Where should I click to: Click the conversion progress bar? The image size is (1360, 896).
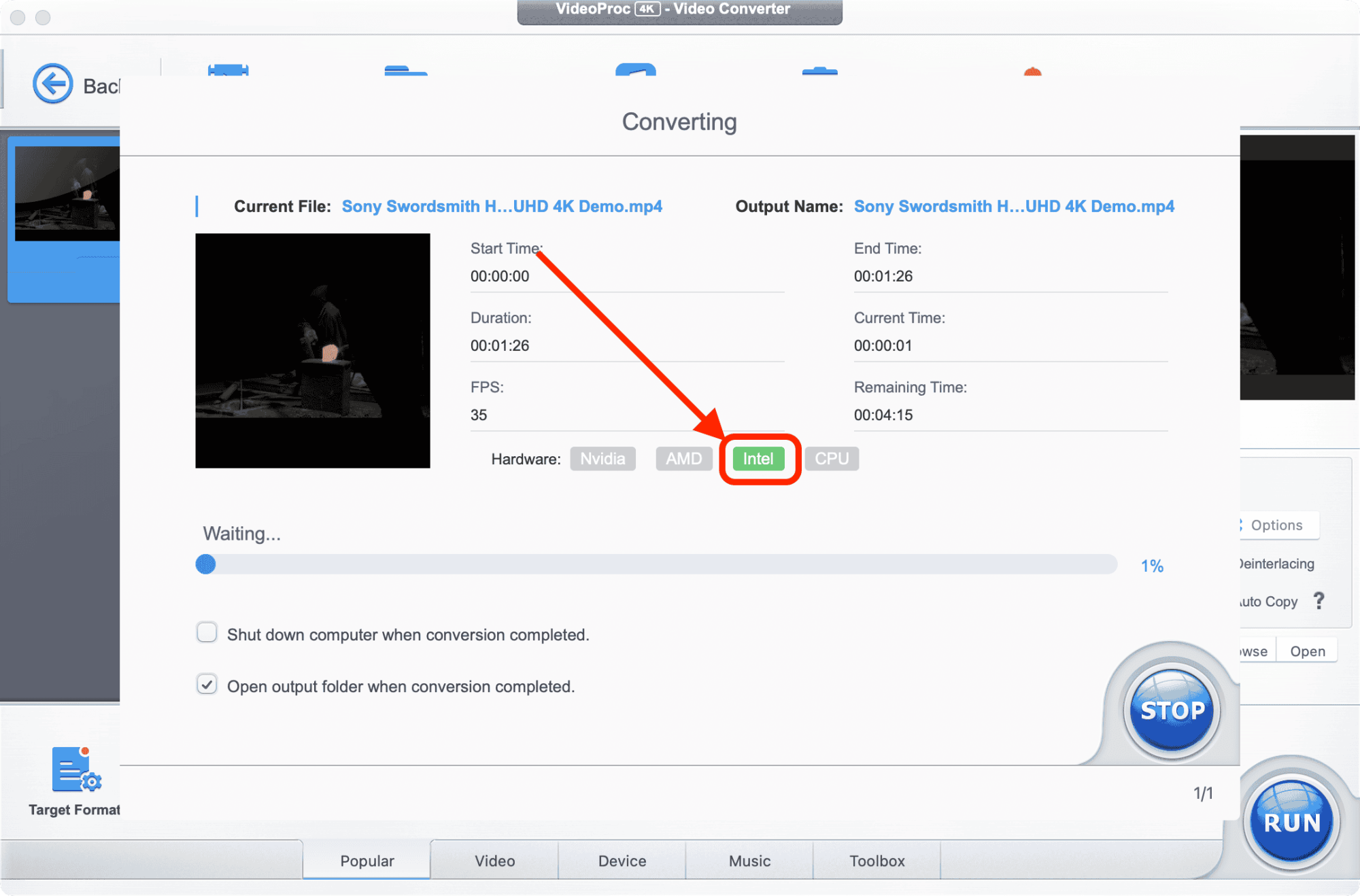(656, 564)
